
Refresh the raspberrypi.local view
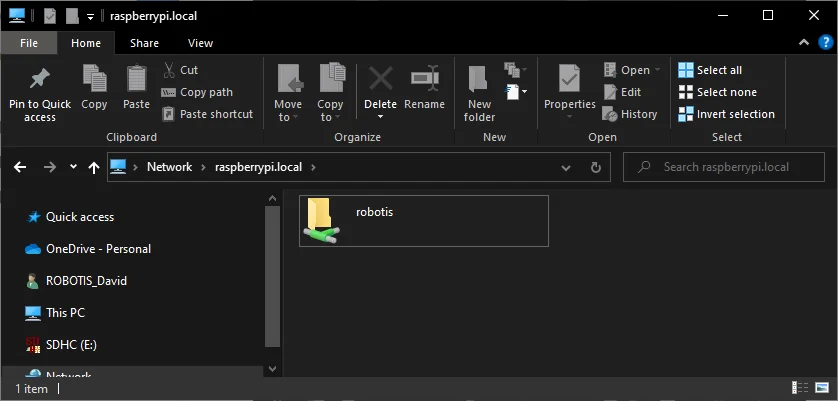click(596, 167)
